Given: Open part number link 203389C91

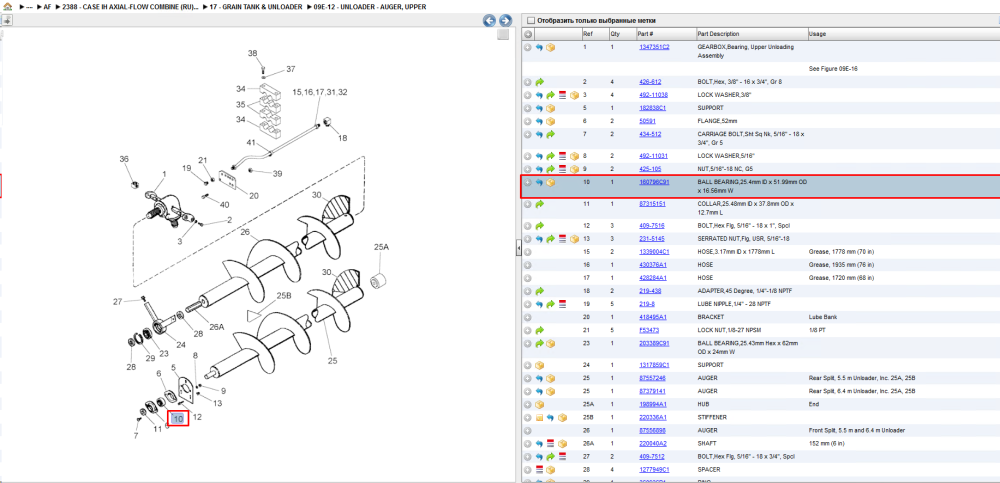Looking at the screenshot, I should point(654,343).
